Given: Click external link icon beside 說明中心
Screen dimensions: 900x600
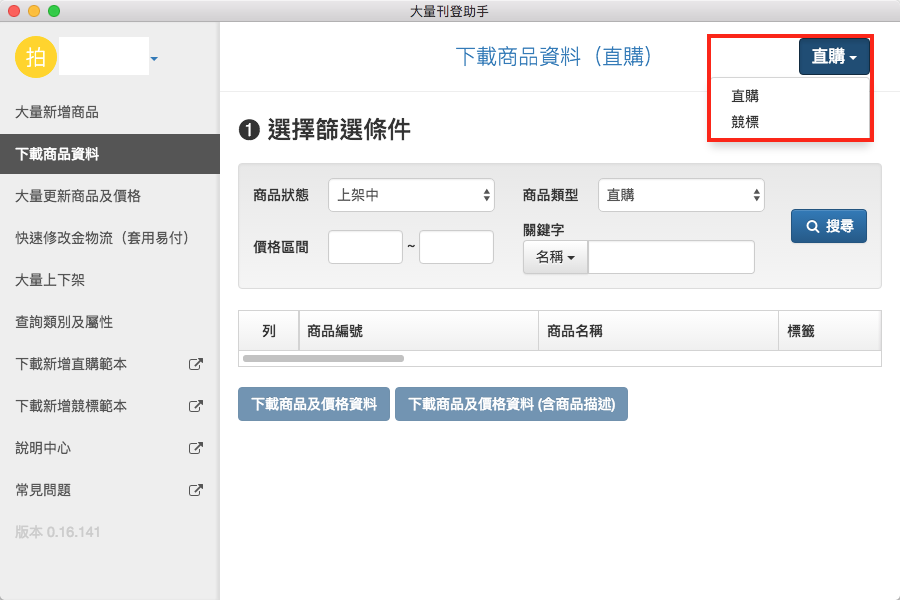Looking at the screenshot, I should click(x=196, y=448).
